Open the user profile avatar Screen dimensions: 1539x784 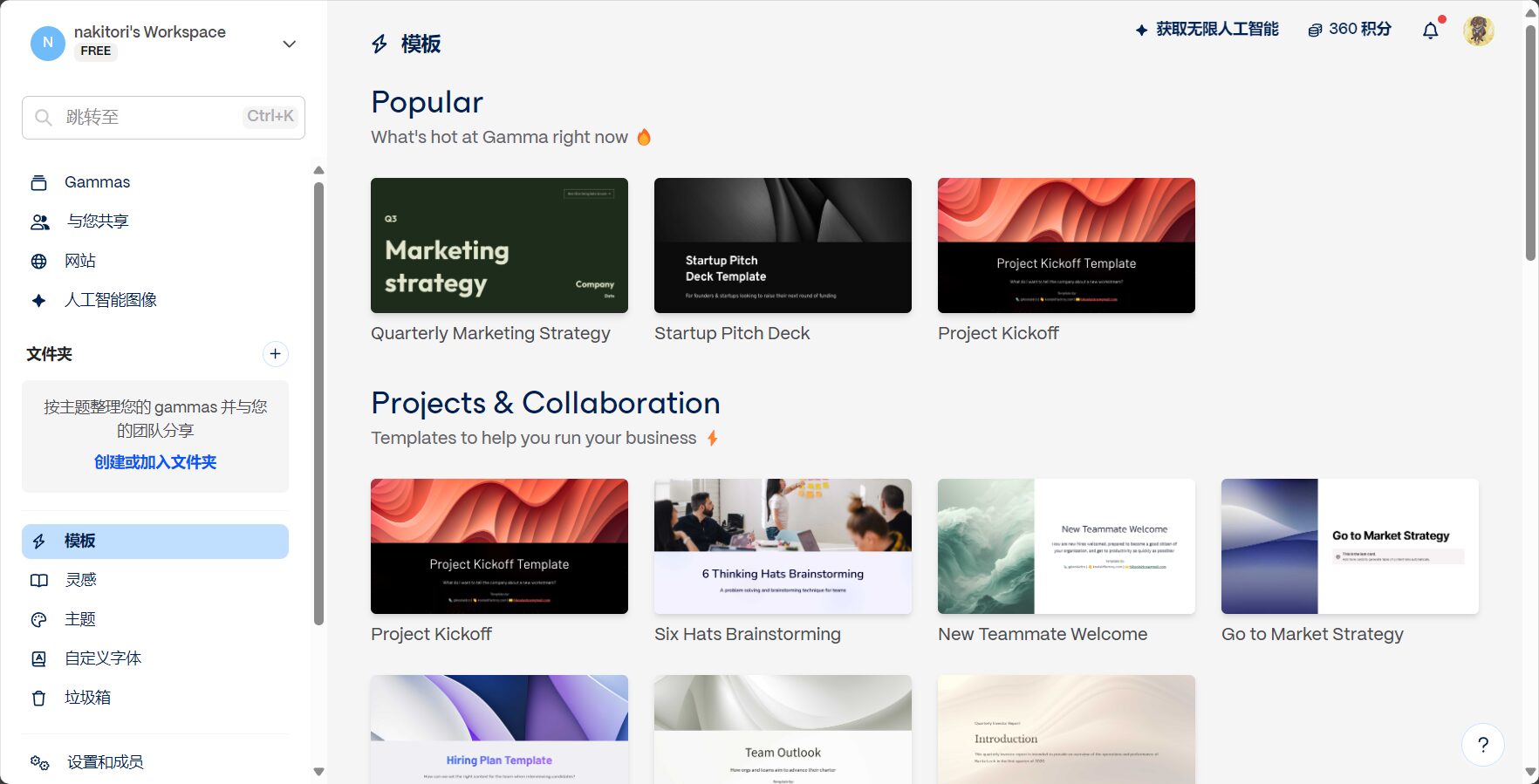tap(1478, 31)
